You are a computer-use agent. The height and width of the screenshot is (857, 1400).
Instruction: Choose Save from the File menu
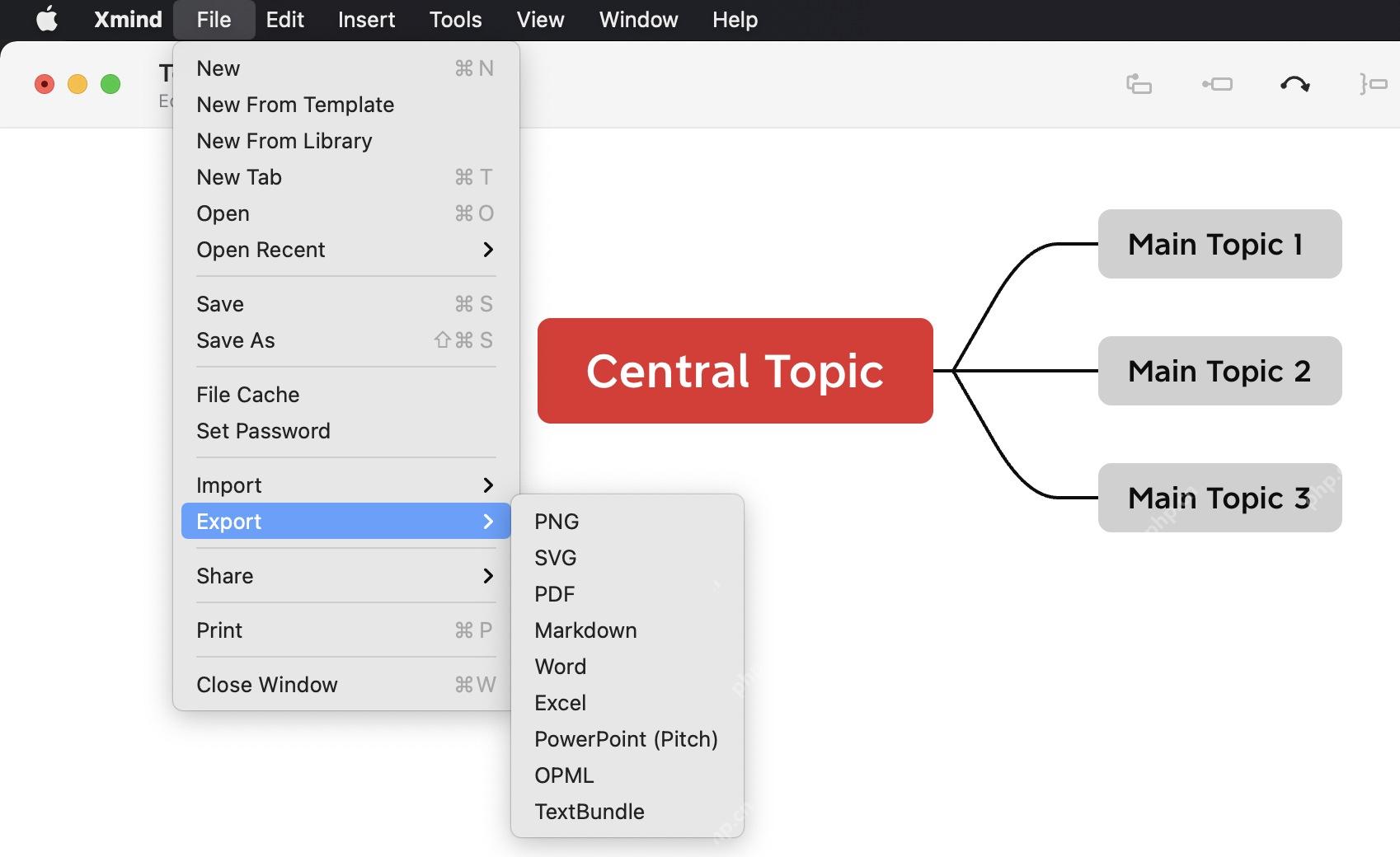346,304
